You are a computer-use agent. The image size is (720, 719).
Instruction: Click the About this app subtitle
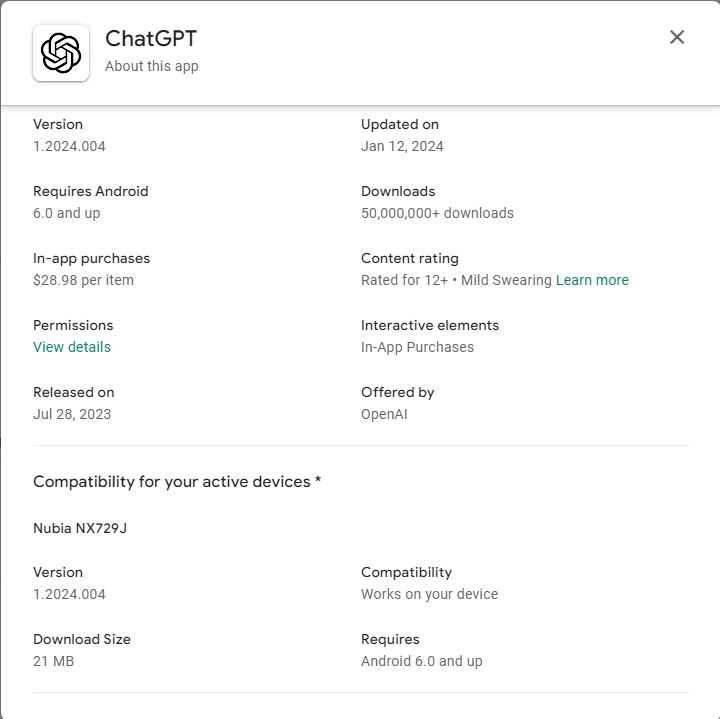tap(152, 66)
